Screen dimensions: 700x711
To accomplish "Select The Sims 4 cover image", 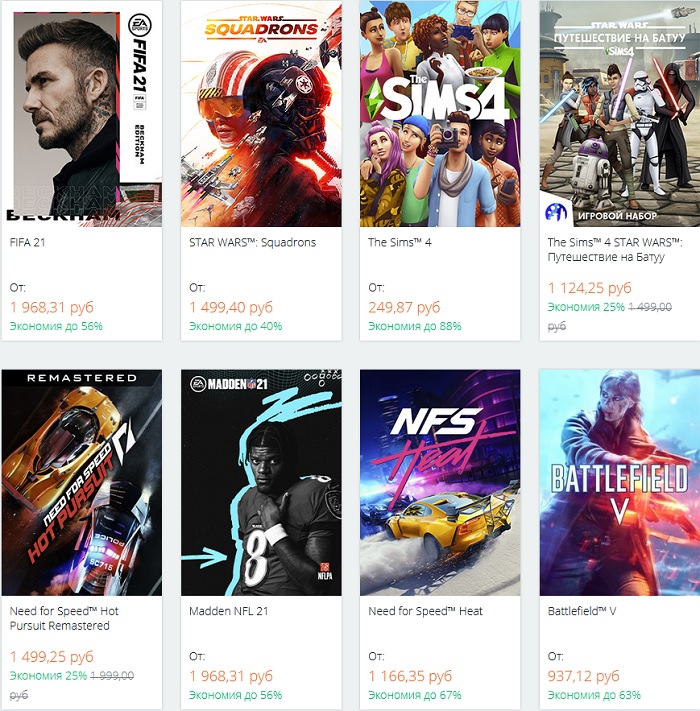I will 440,113.
